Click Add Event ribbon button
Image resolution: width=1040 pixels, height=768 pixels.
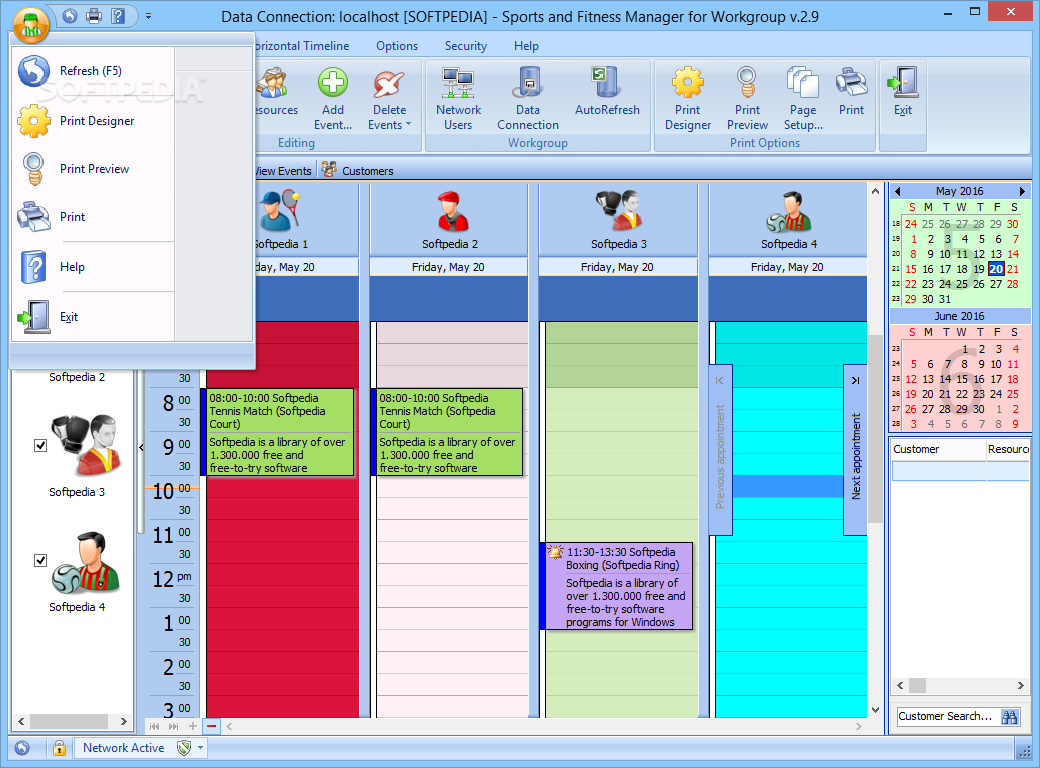pyautogui.click(x=333, y=98)
